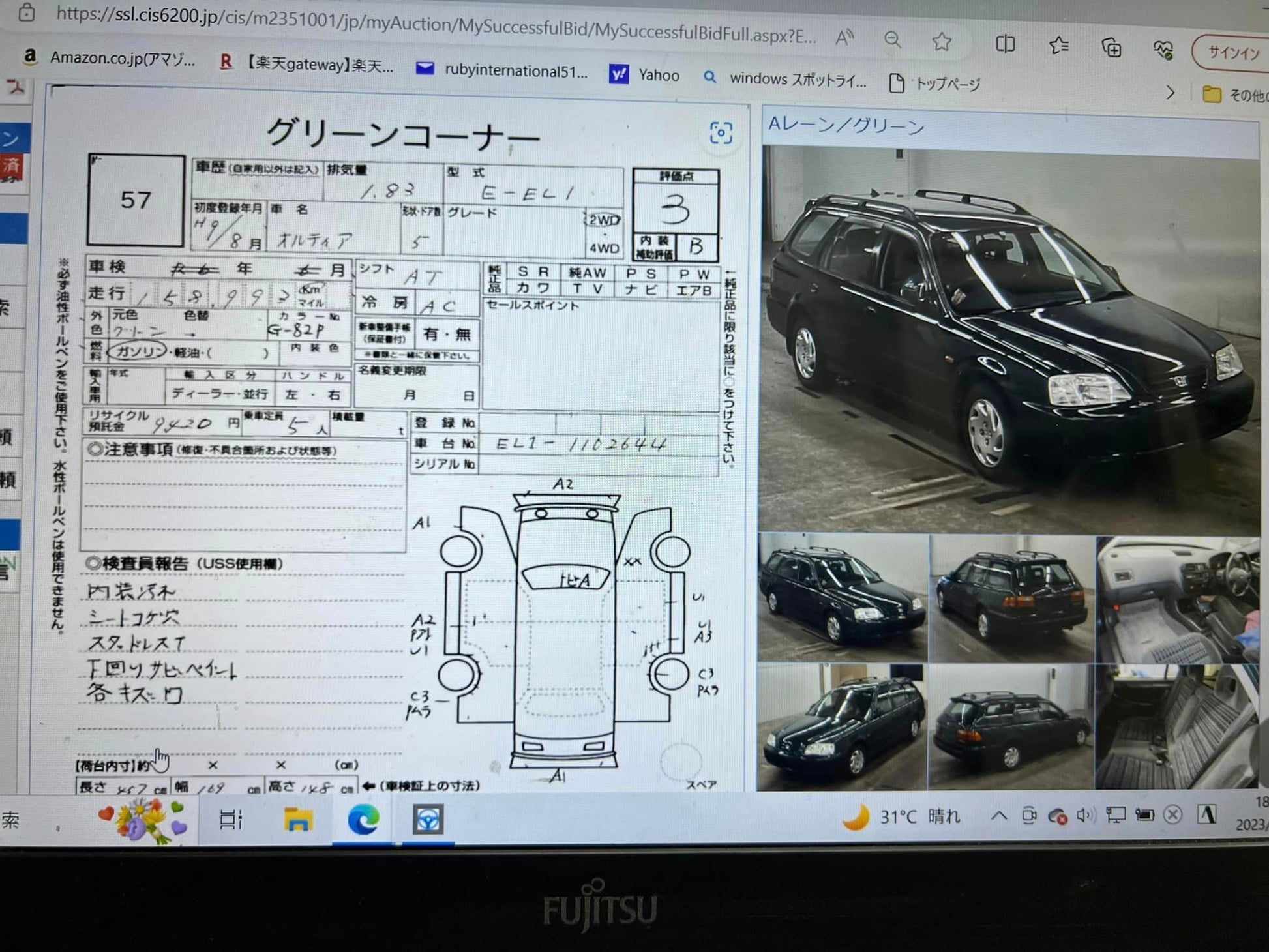Click the zoom out magnifier icon
This screenshot has width=1269, height=952.
[x=893, y=40]
